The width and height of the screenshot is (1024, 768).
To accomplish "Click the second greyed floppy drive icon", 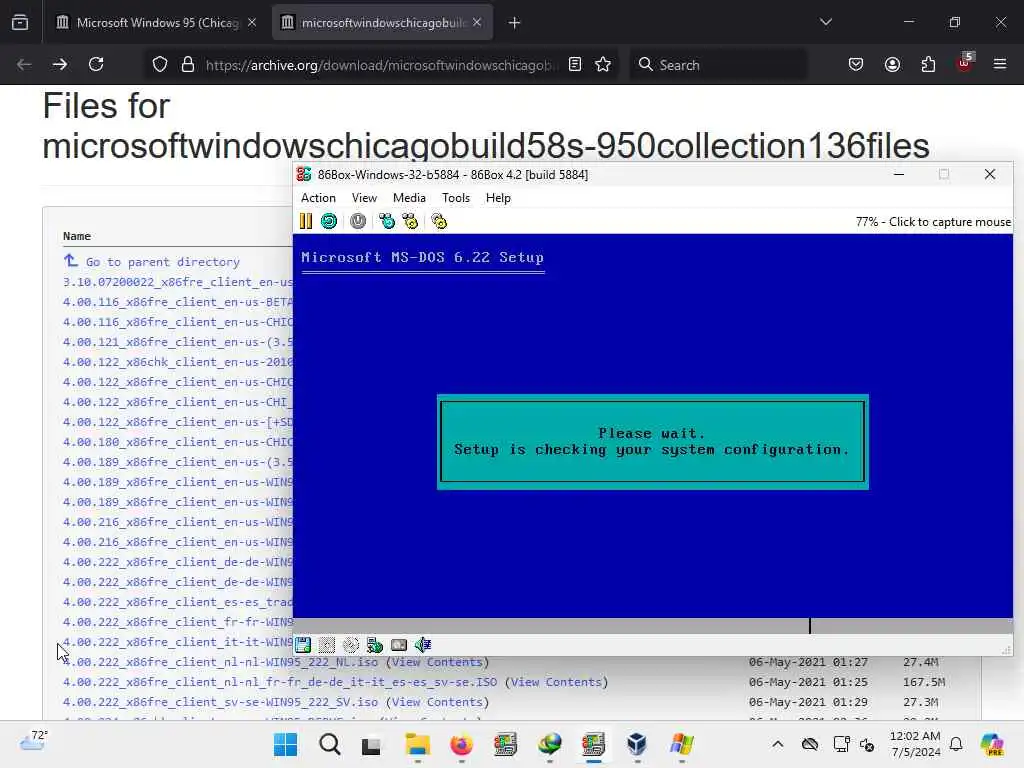I will point(327,645).
